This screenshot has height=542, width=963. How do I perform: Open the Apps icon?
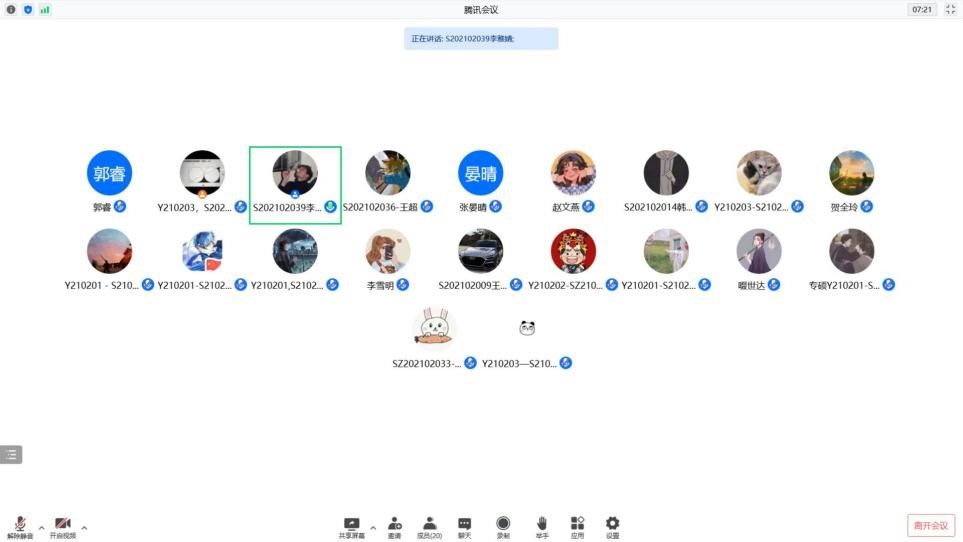tap(577, 524)
